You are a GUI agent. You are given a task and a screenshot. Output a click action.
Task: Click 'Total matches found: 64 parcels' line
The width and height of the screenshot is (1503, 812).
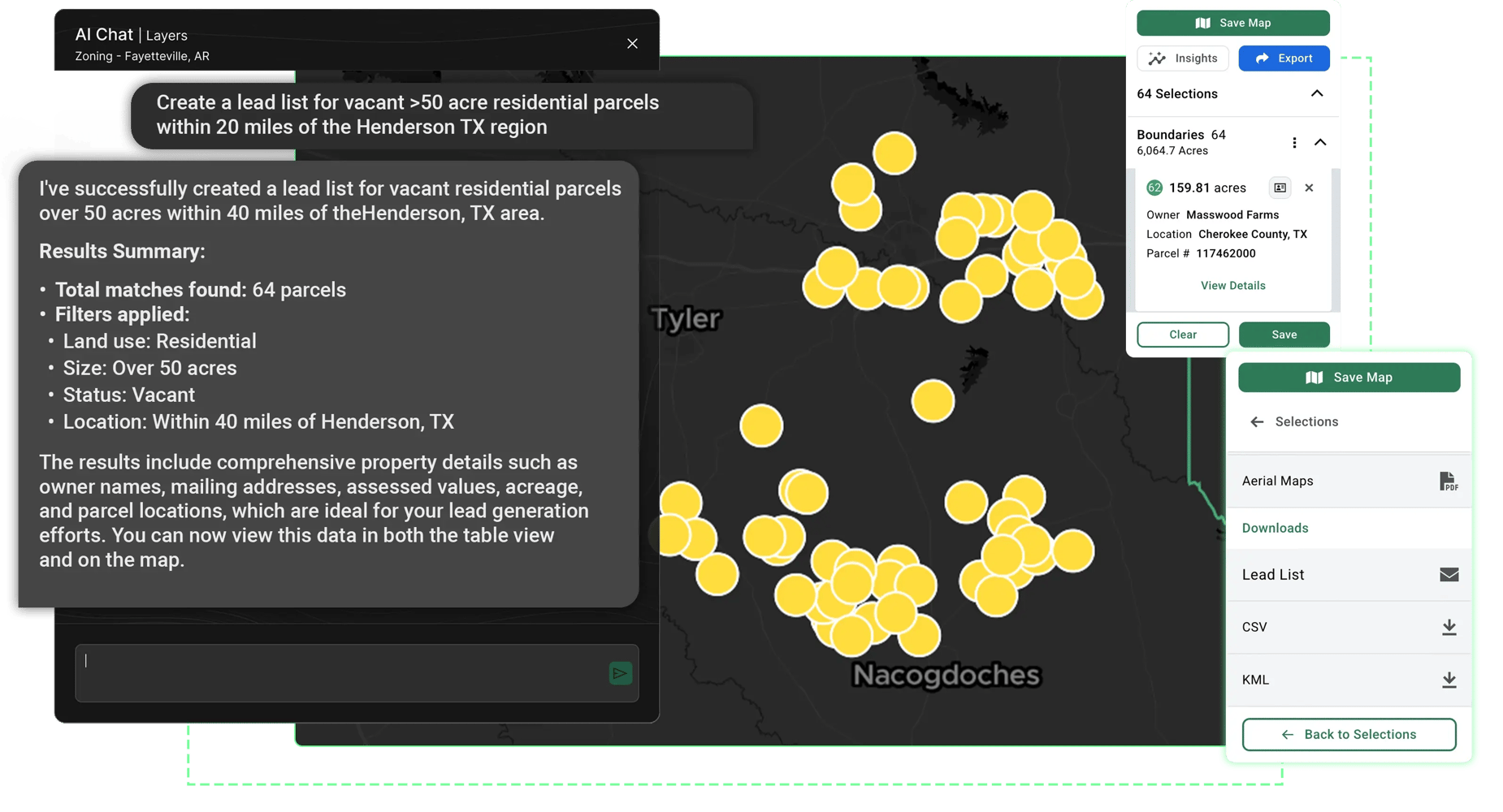tap(200, 290)
